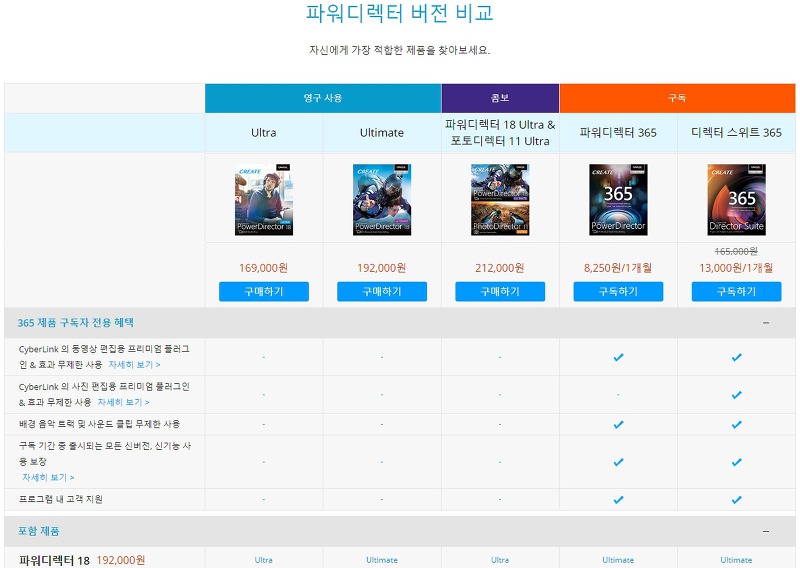Click the 프로그램 내 고객 지원 row label
800x568 pixels.
click(x=61, y=499)
